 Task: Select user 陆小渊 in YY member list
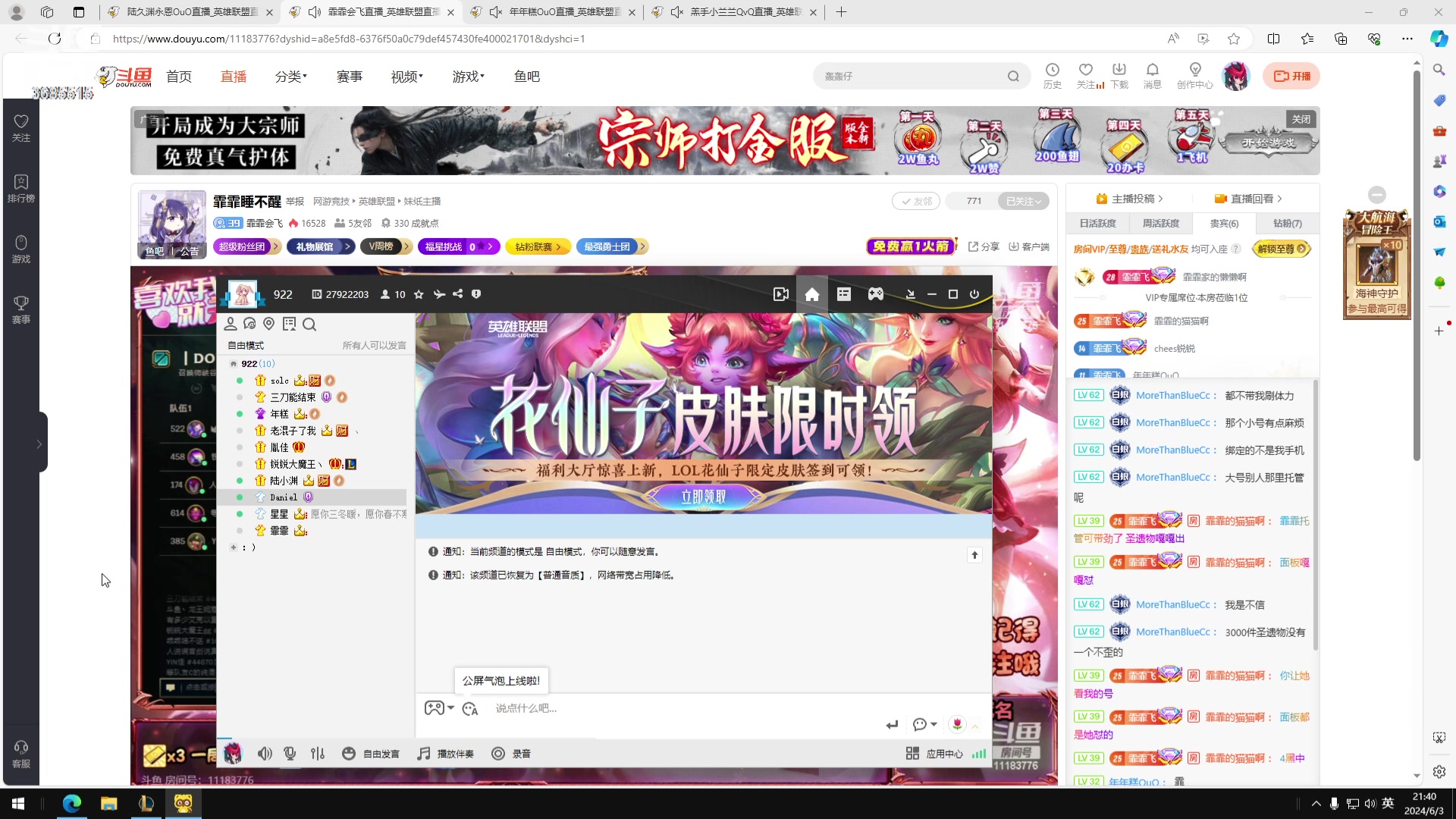click(x=312, y=481)
